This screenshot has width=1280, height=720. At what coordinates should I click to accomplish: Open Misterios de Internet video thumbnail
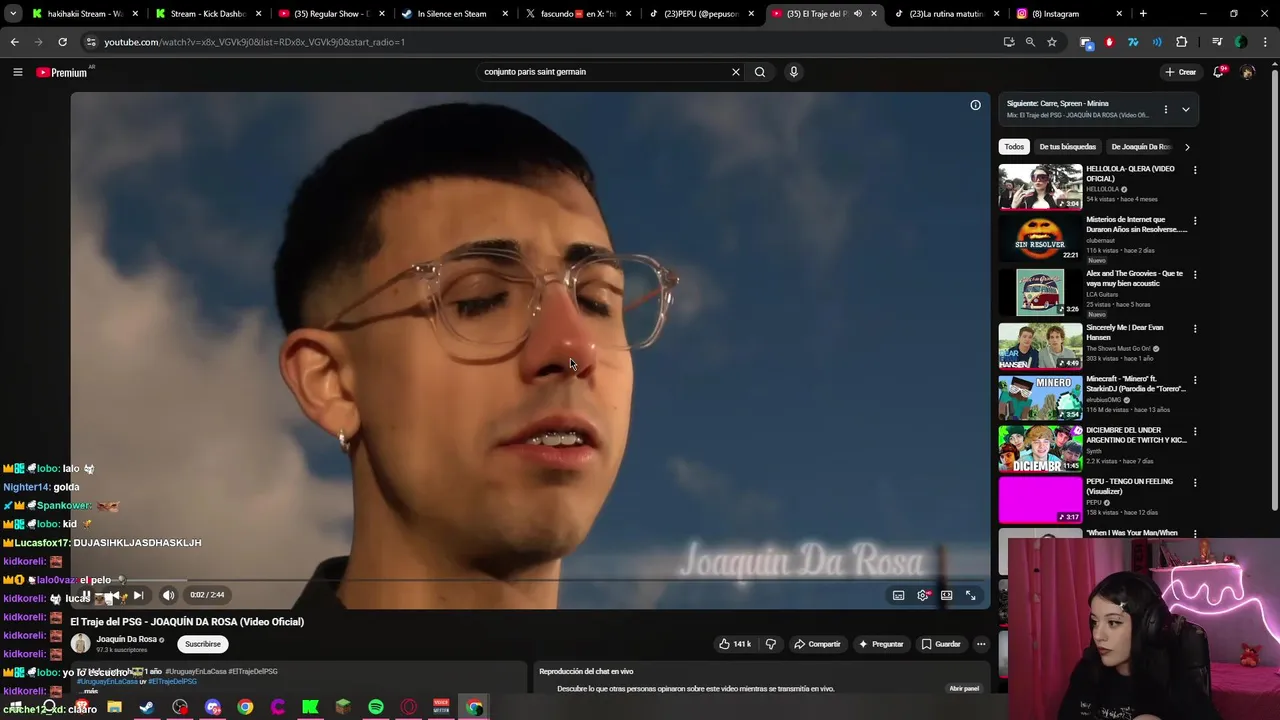(1040, 238)
